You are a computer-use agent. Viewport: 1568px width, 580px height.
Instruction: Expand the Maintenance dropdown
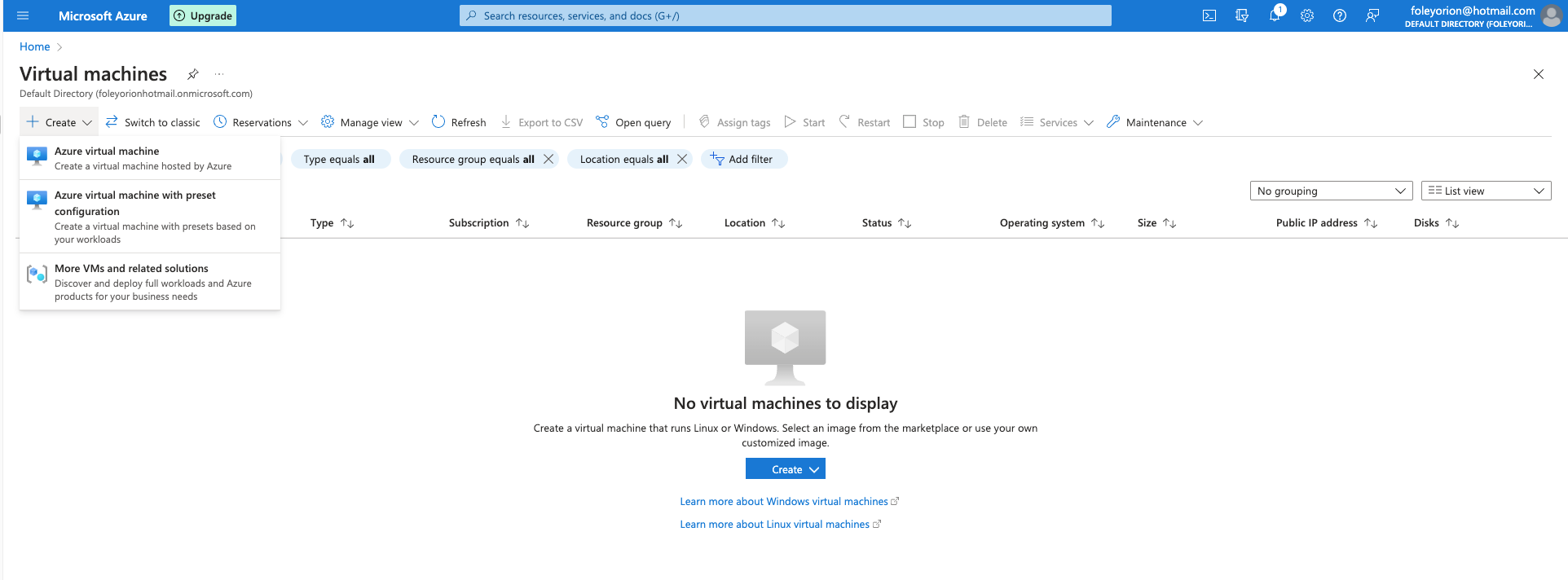pos(1155,122)
